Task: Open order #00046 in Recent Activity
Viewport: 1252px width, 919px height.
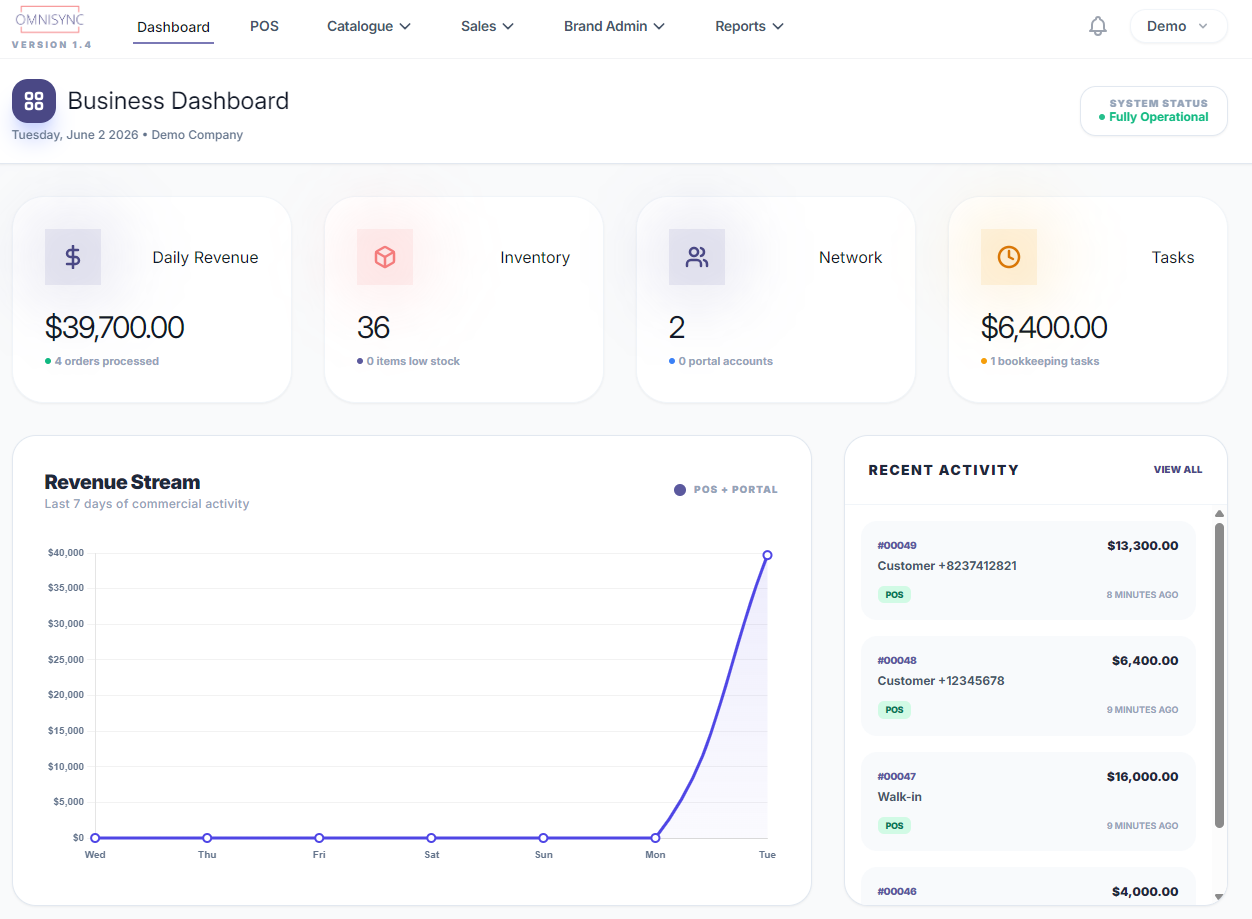Action: (1028, 886)
